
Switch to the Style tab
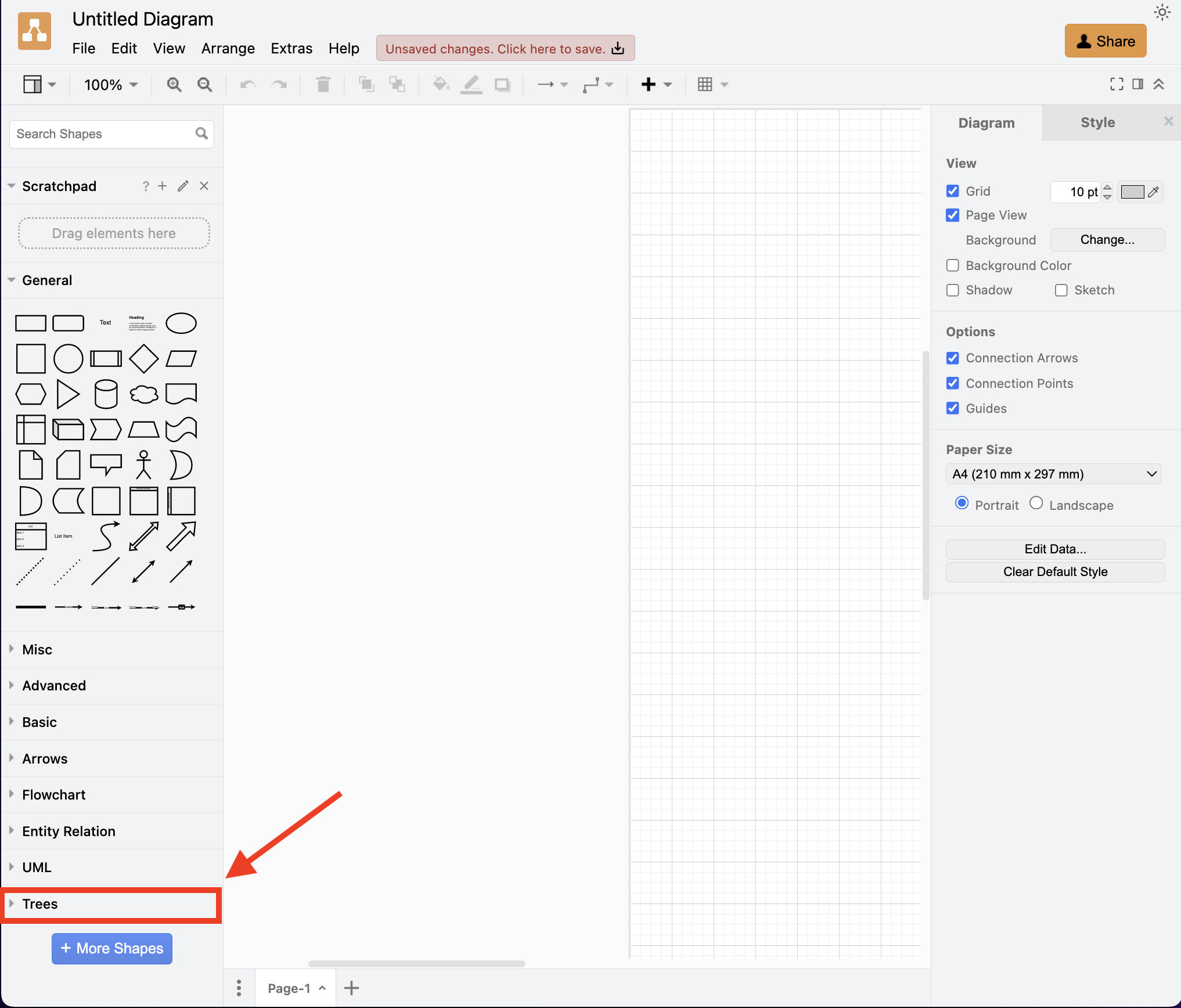tap(1097, 123)
